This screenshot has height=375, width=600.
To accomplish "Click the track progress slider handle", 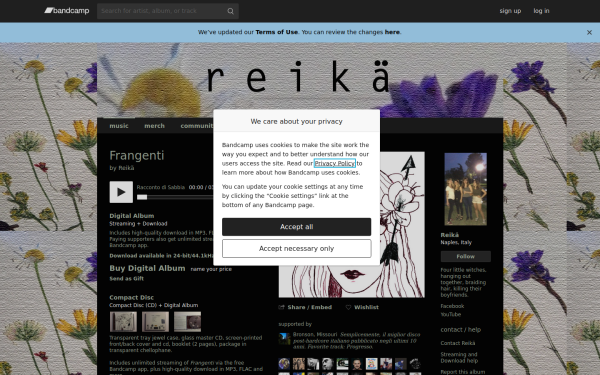I will pyautogui.click(x=142, y=197).
